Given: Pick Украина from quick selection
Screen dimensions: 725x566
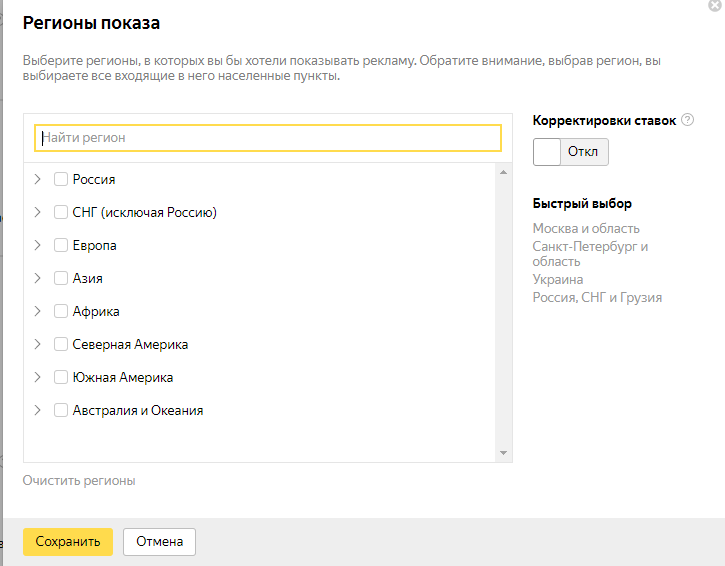Looking at the screenshot, I should [558, 280].
